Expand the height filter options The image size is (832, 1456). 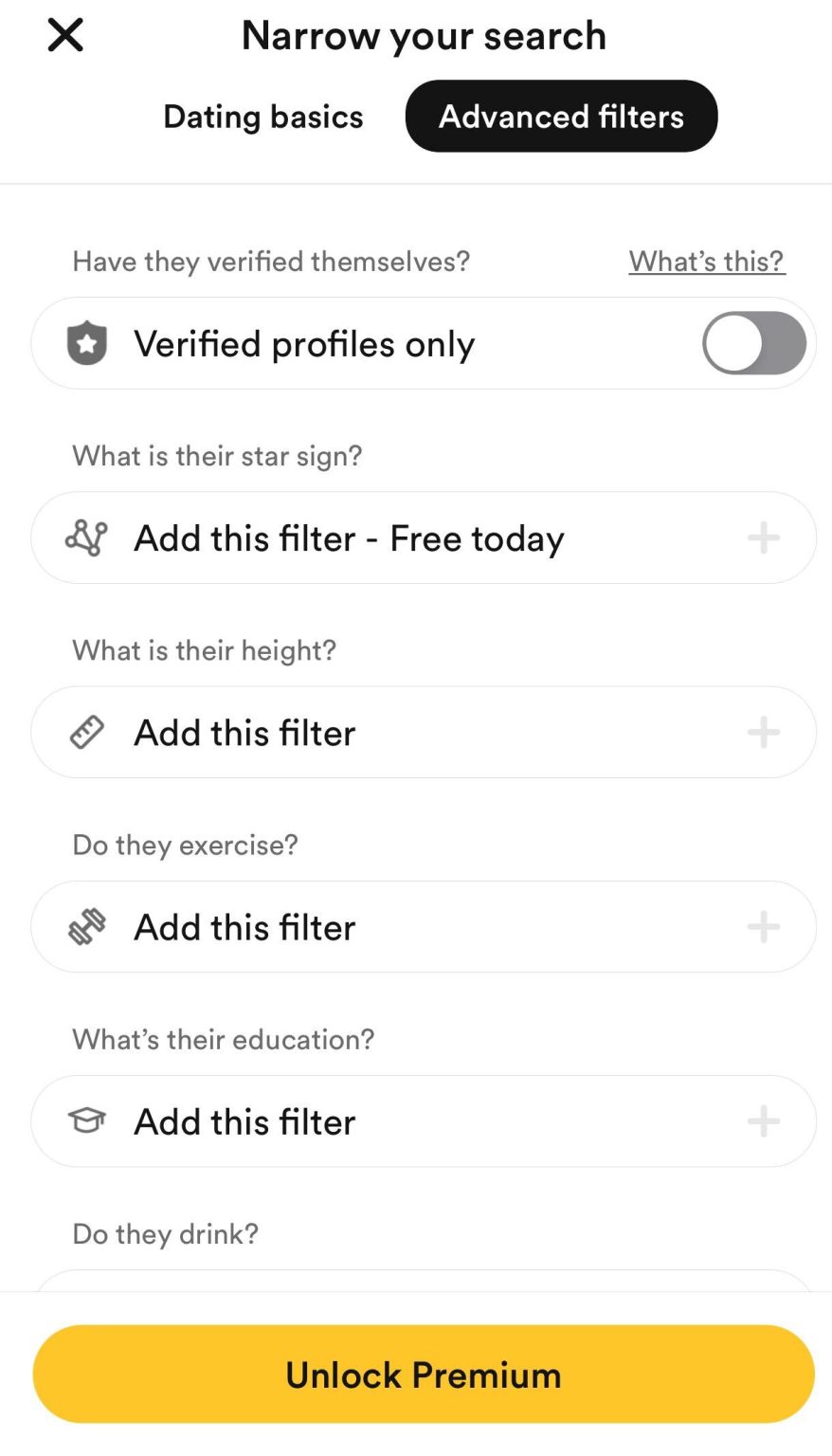424,732
